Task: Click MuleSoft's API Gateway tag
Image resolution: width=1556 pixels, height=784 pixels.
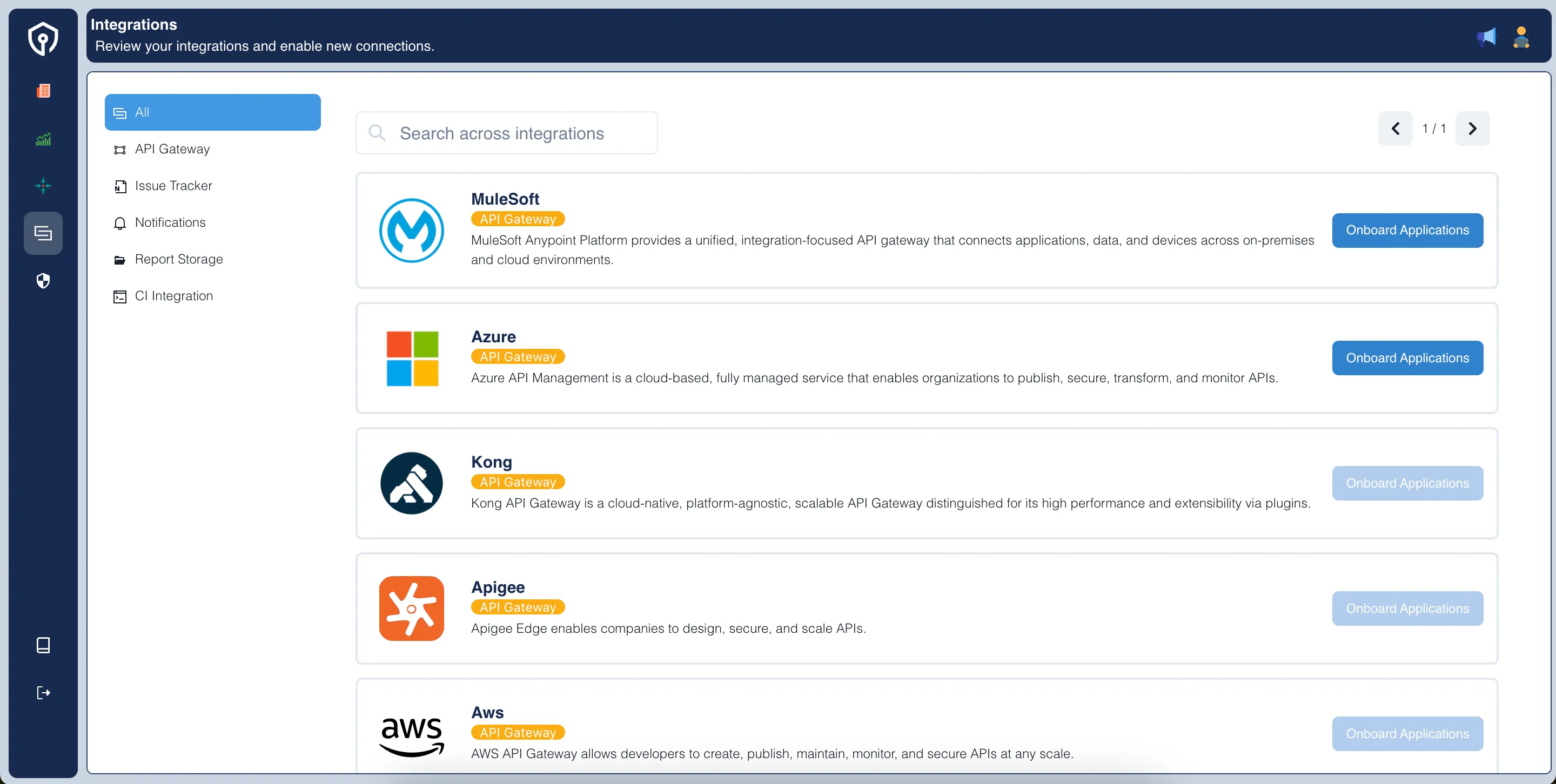Action: tap(518, 219)
